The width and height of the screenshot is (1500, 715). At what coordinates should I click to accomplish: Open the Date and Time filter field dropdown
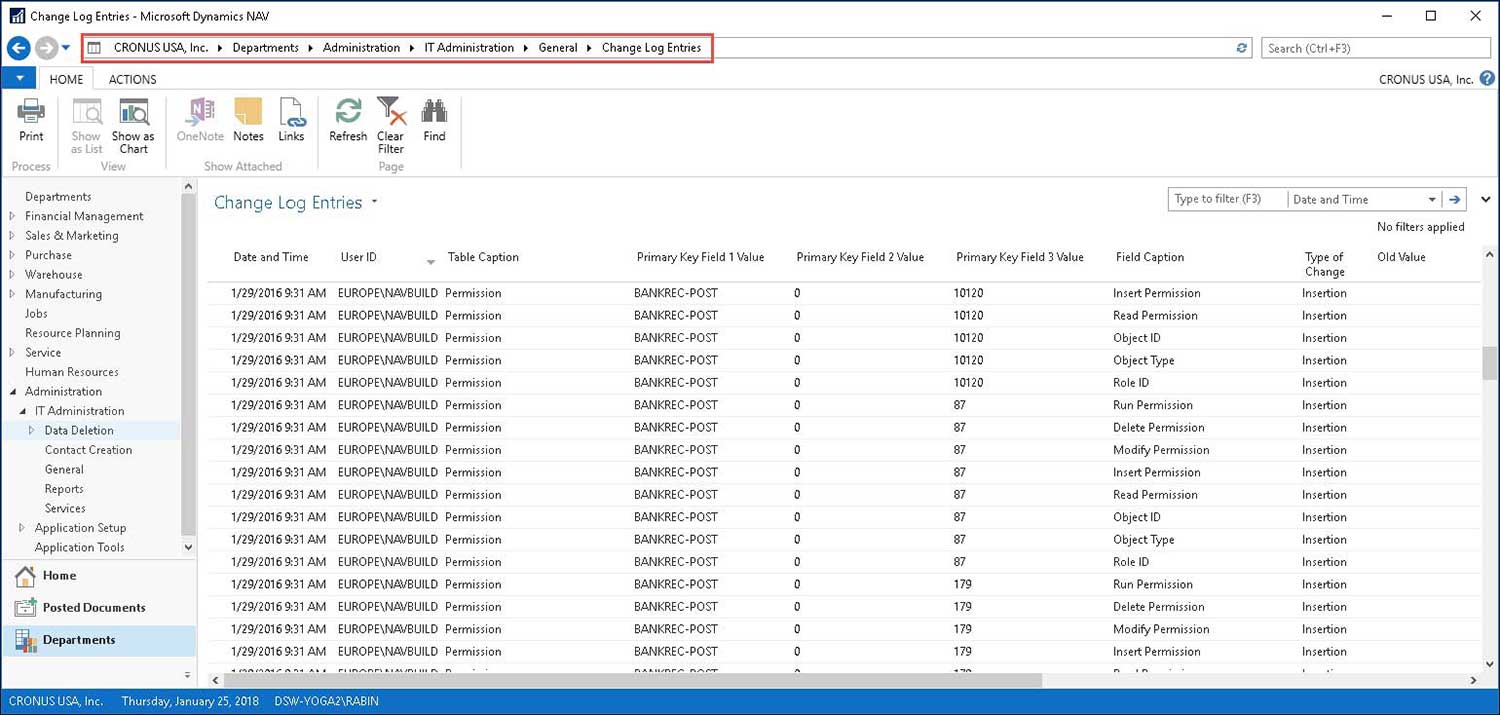click(1434, 199)
